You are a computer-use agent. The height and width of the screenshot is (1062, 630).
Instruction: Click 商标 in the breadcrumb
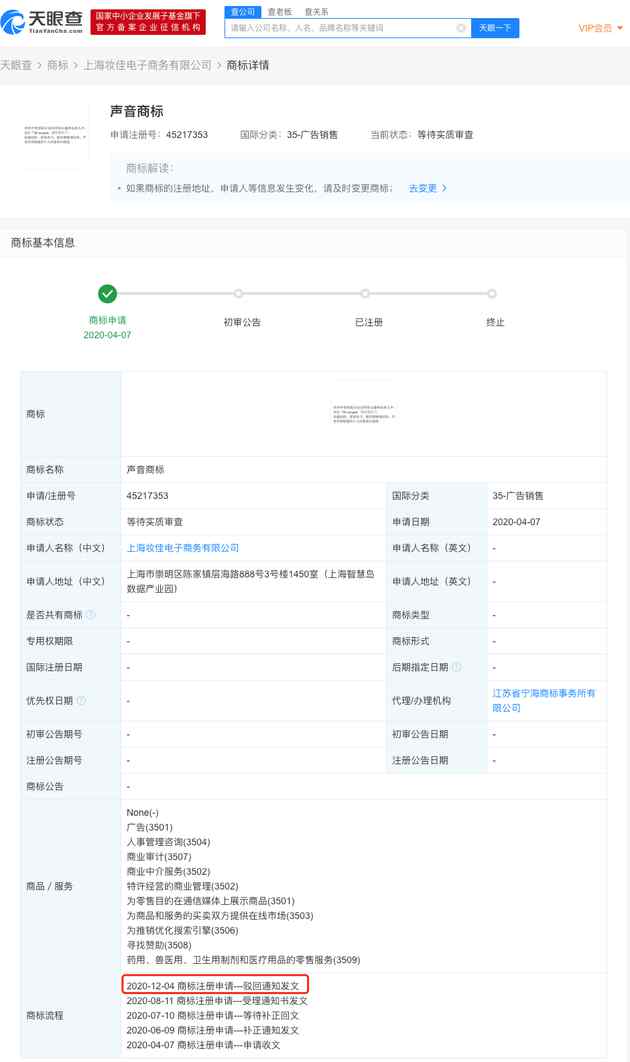(x=58, y=65)
